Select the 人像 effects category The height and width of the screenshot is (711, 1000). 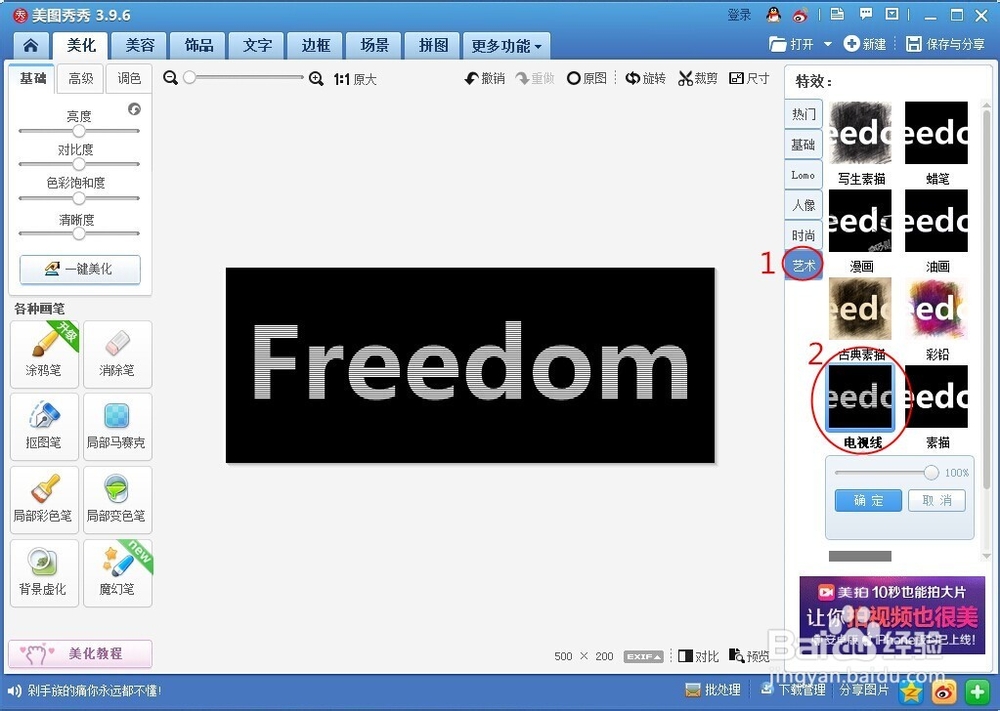(804, 205)
